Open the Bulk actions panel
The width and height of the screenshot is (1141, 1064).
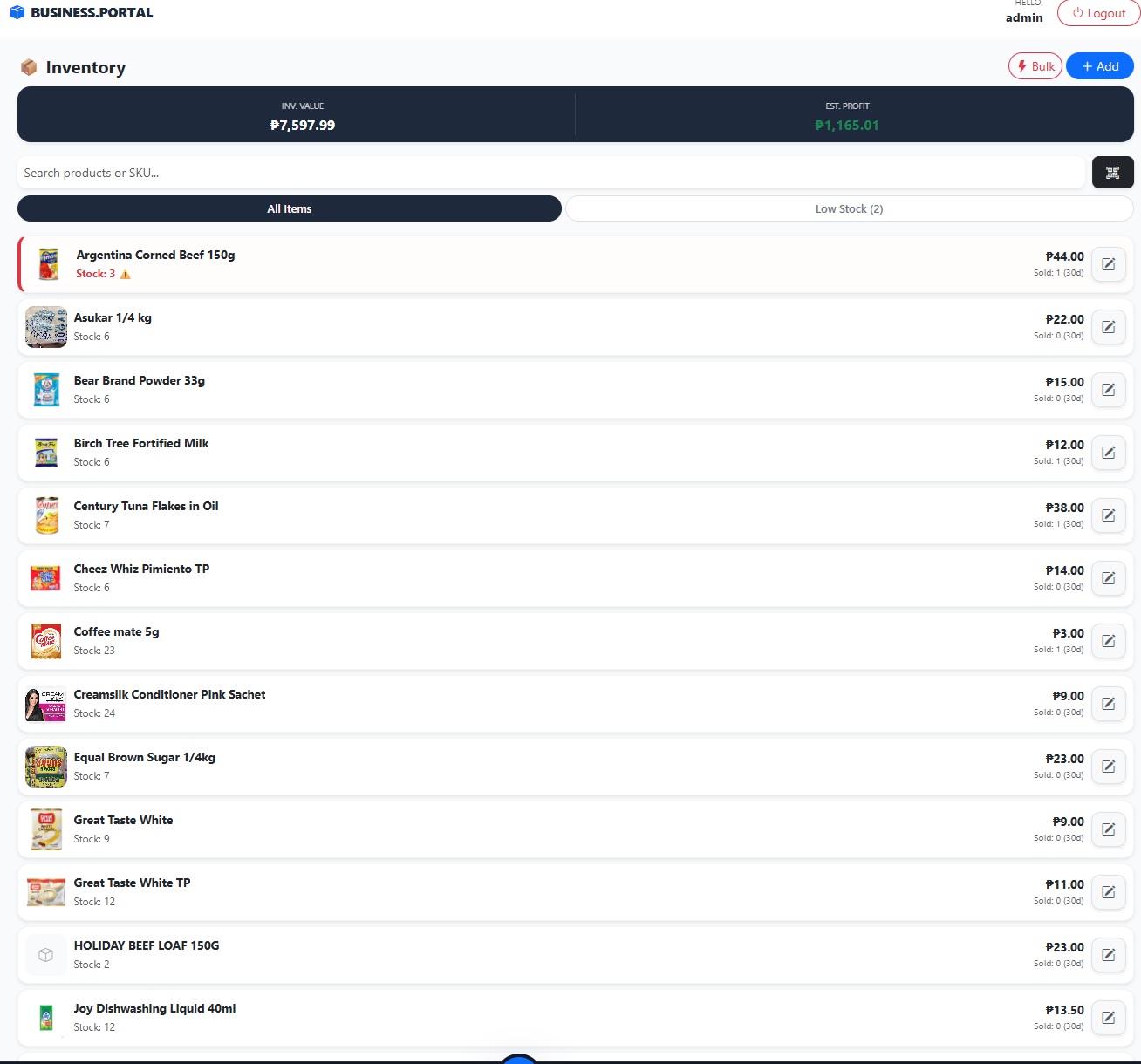1035,65
